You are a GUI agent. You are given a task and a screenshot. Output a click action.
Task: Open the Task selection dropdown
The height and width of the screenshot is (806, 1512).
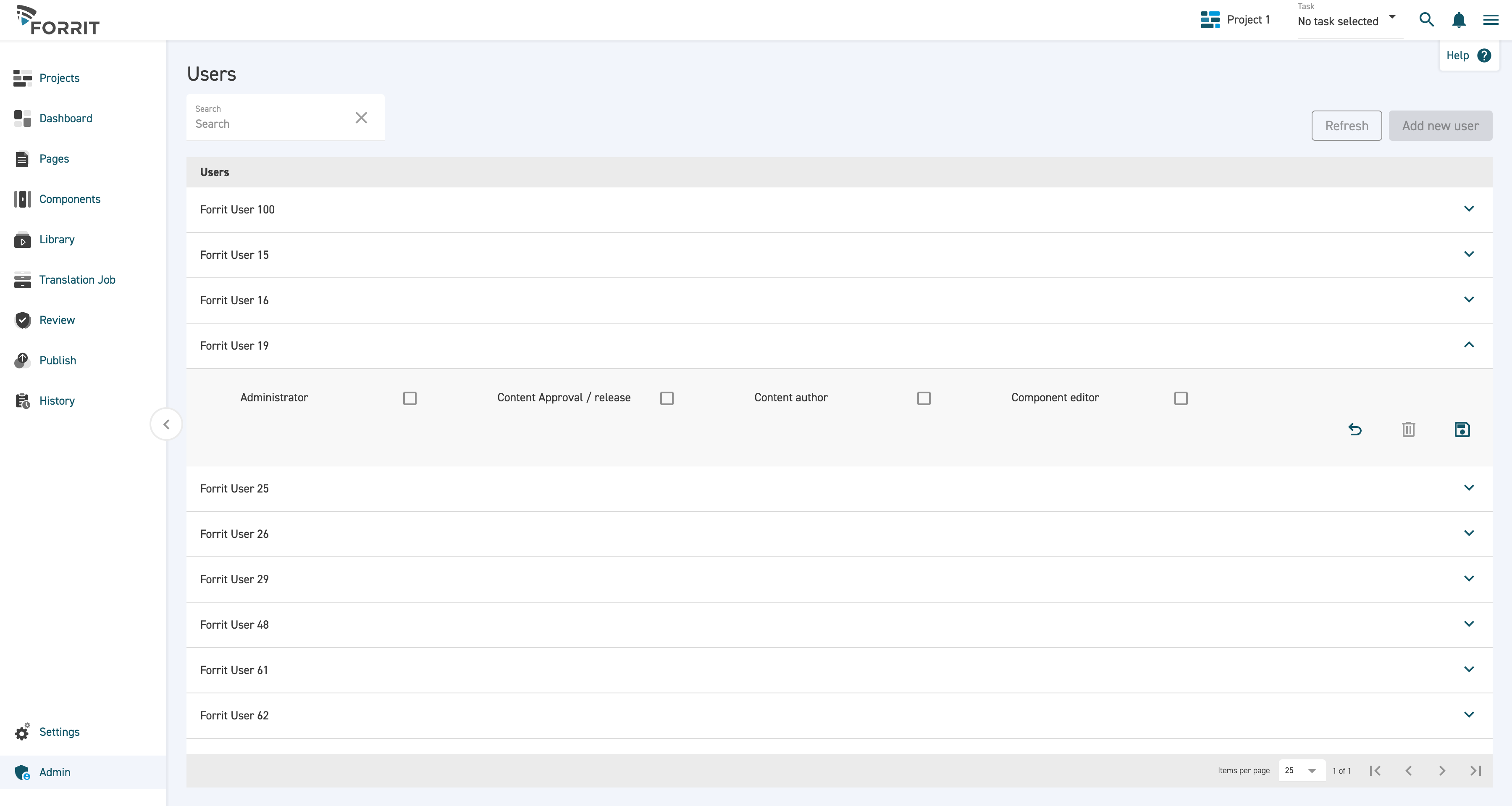1349,21
